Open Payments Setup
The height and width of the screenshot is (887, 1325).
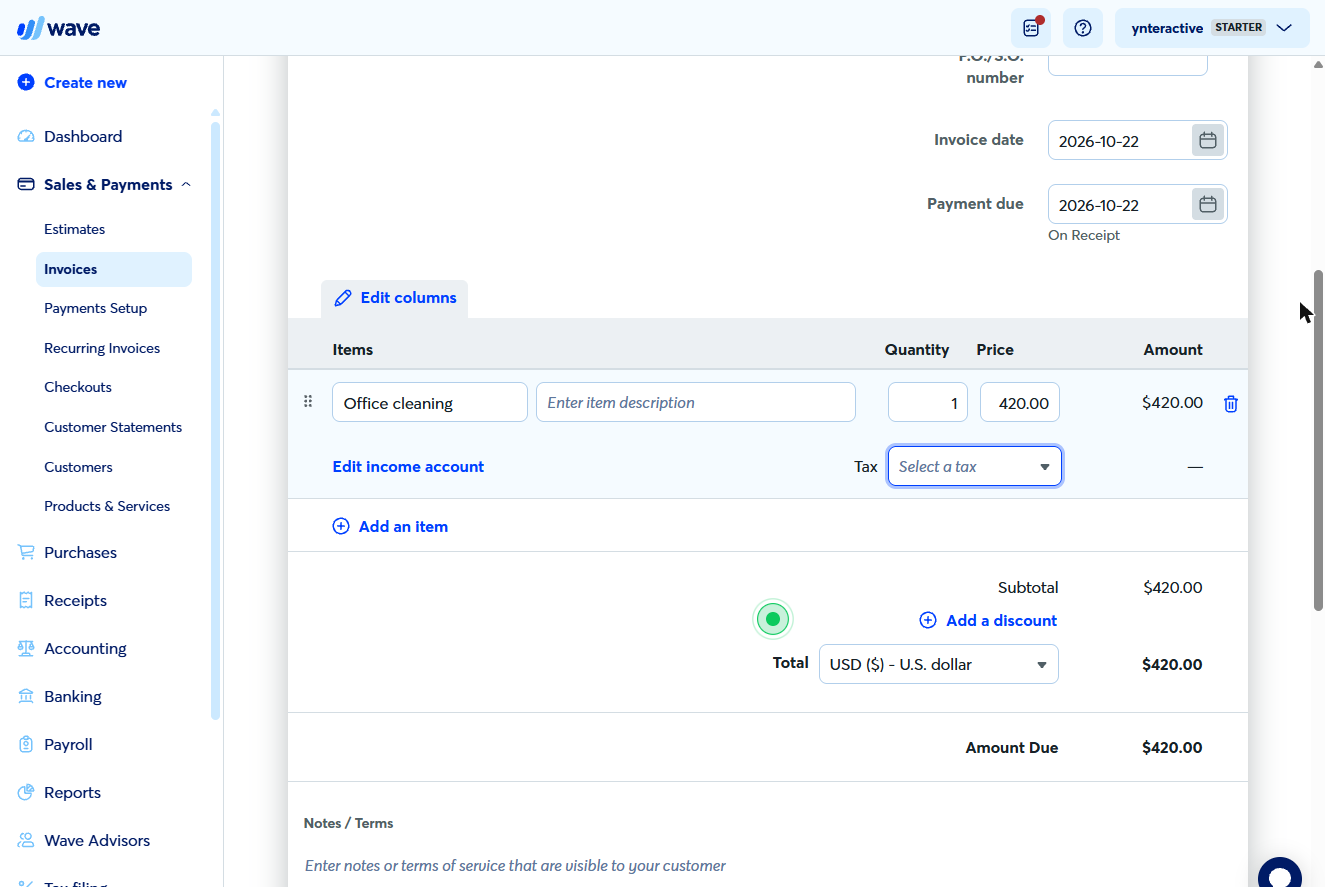[x=95, y=308]
